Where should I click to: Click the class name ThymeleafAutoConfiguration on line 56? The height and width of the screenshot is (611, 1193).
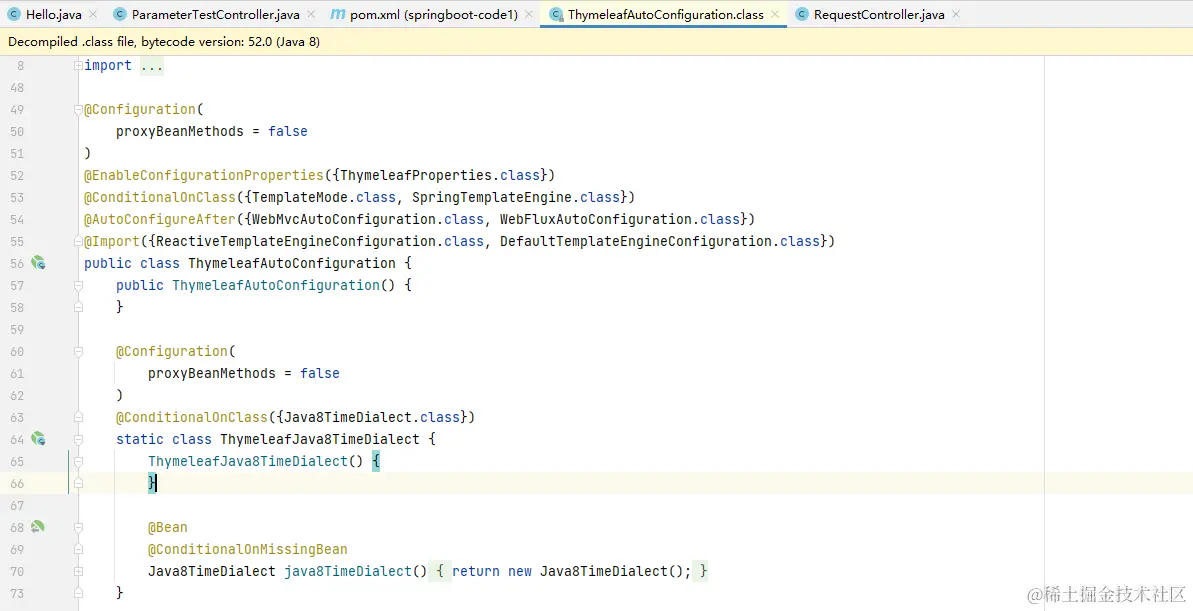tap(292, 263)
